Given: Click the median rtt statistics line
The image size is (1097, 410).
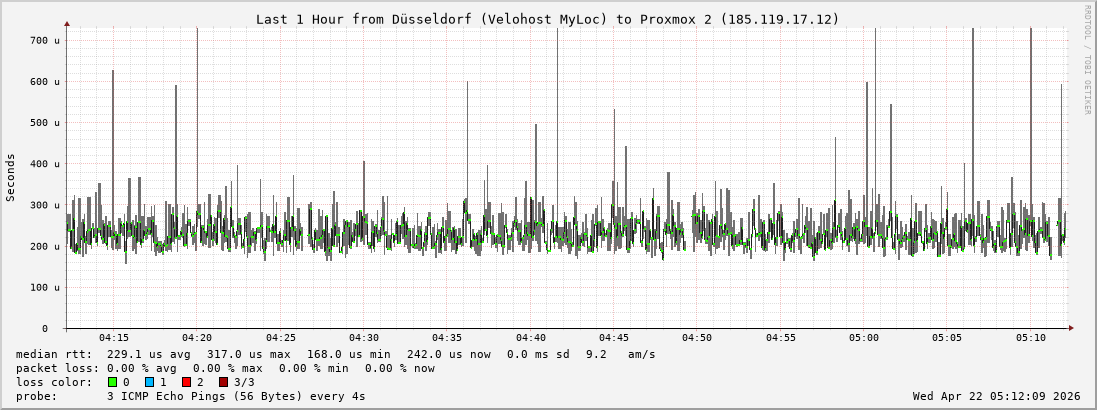Looking at the screenshot, I should tap(335, 354).
